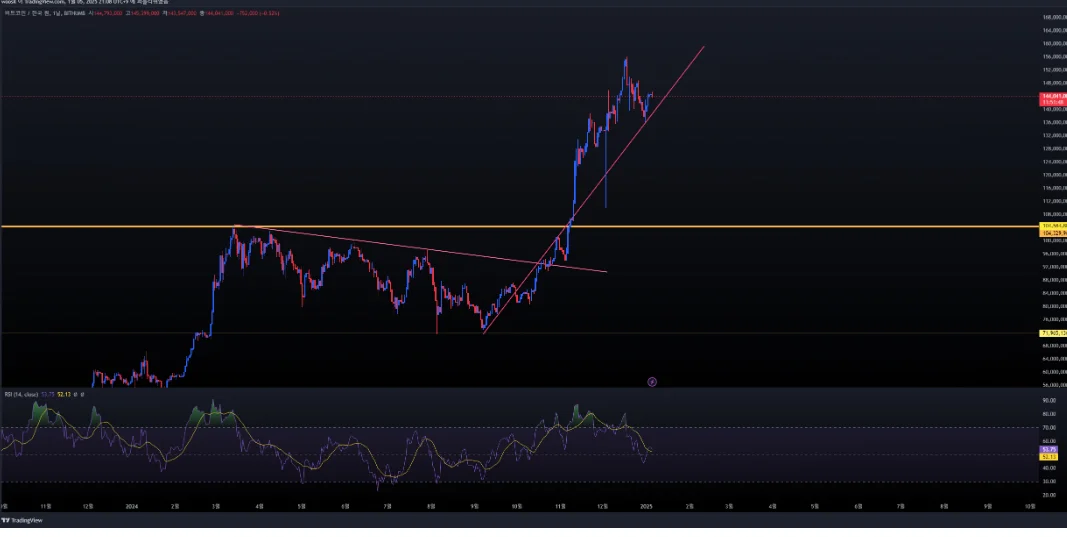Click the 168,000 price axis label
This screenshot has width=1067, height=537.
1053,17
